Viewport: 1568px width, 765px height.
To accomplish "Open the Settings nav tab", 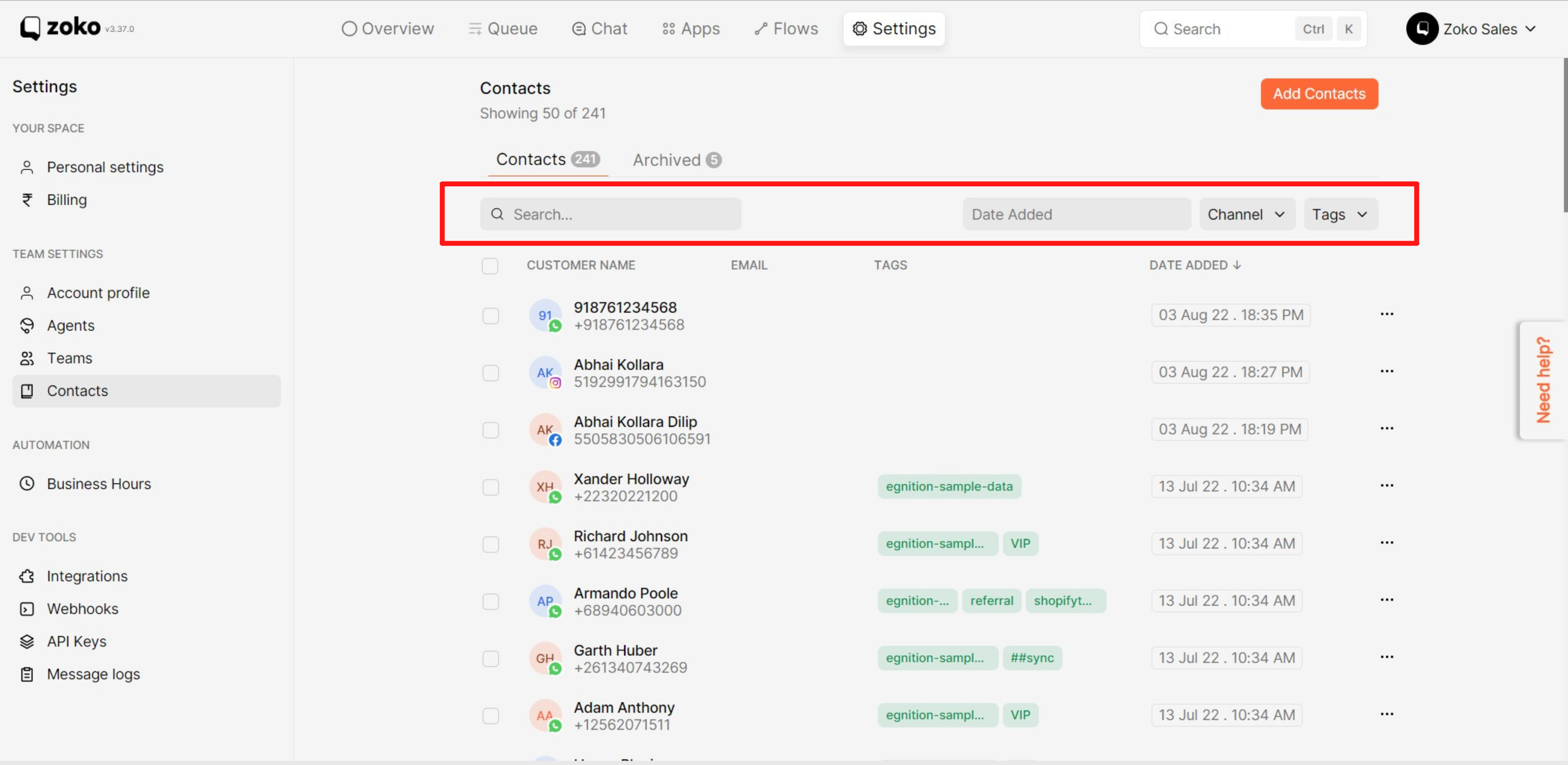I will (894, 29).
